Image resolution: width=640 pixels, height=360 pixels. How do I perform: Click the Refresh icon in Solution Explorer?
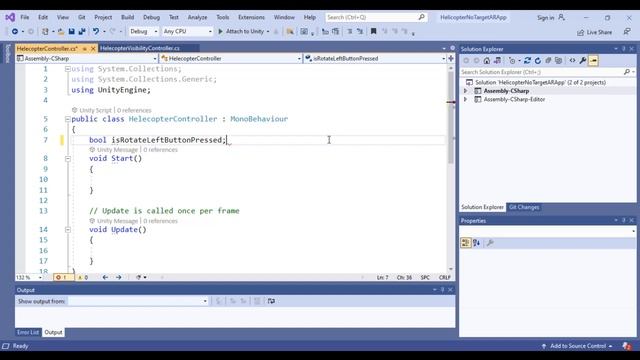coord(538,60)
